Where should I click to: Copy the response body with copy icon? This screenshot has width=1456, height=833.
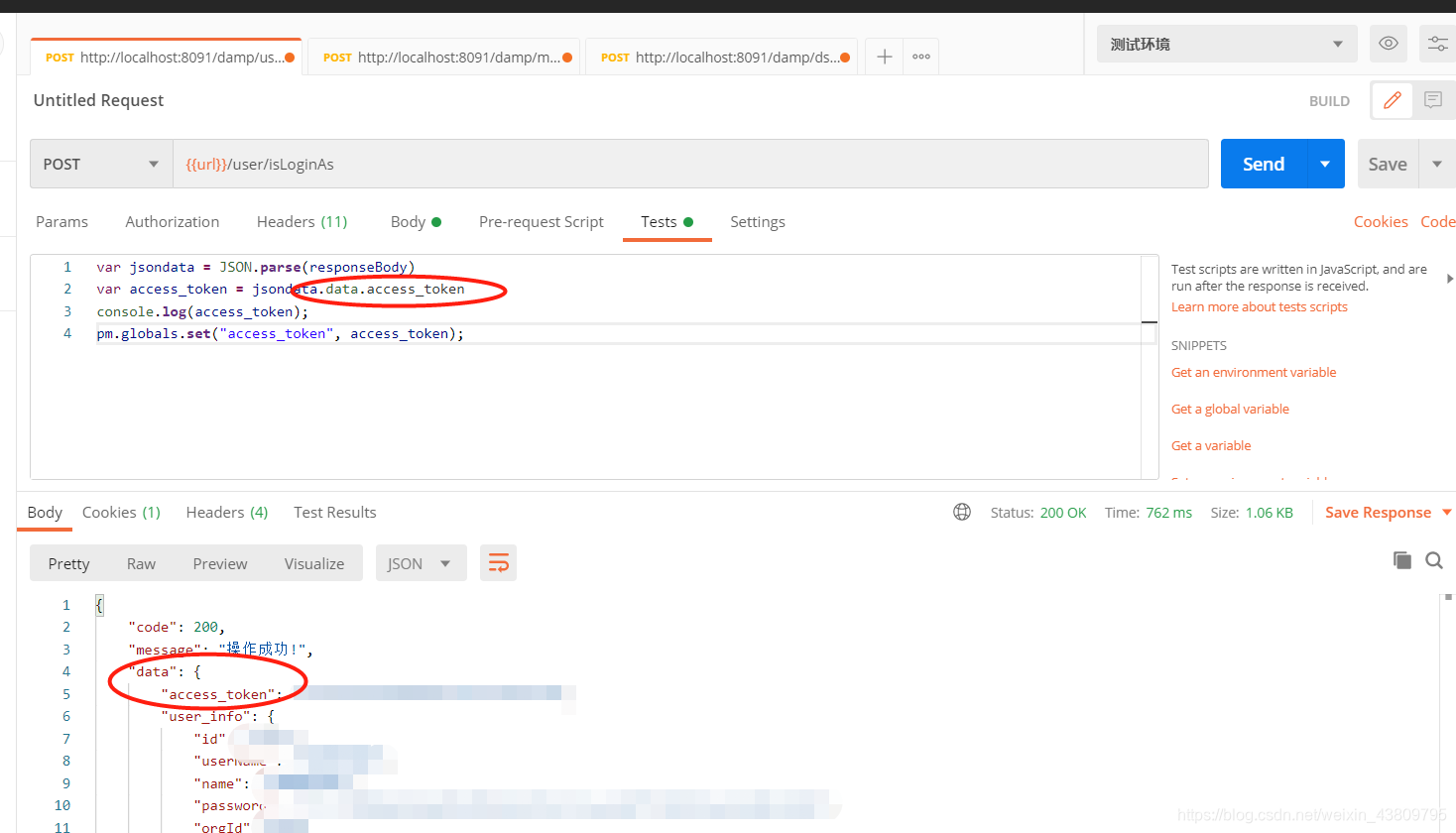[x=1402, y=560]
